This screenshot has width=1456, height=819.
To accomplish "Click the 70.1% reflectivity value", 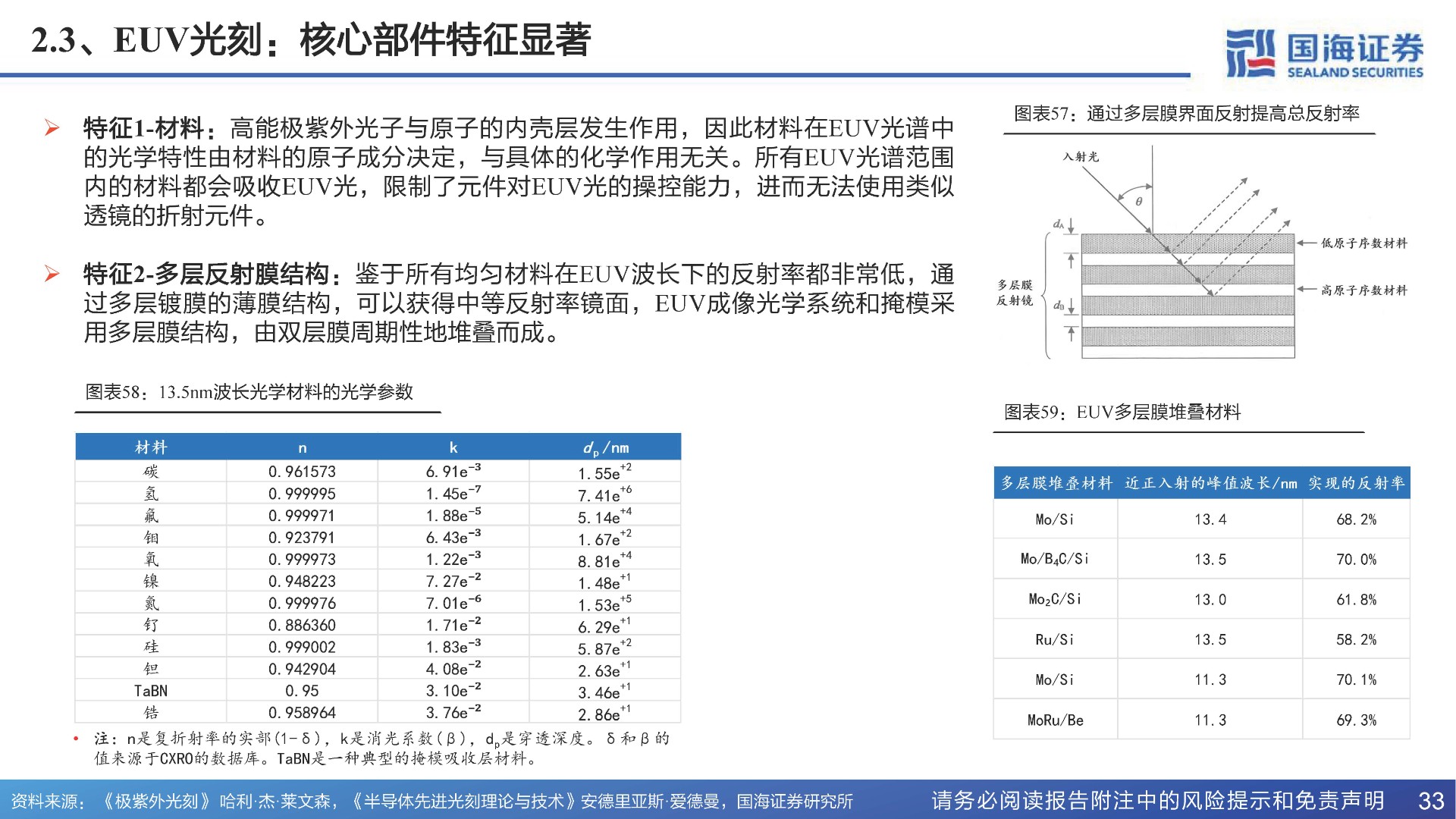I will (1356, 680).
